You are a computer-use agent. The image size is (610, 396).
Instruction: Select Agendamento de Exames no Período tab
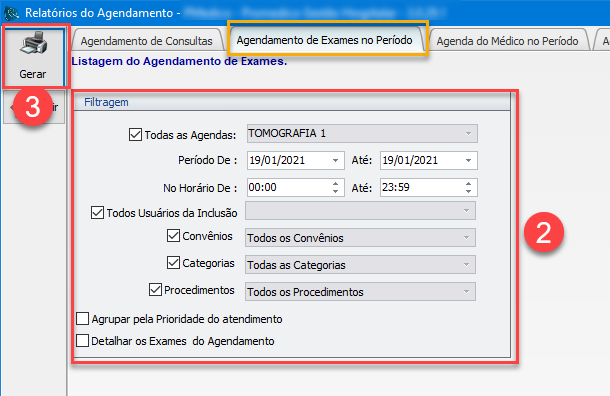tap(324, 40)
